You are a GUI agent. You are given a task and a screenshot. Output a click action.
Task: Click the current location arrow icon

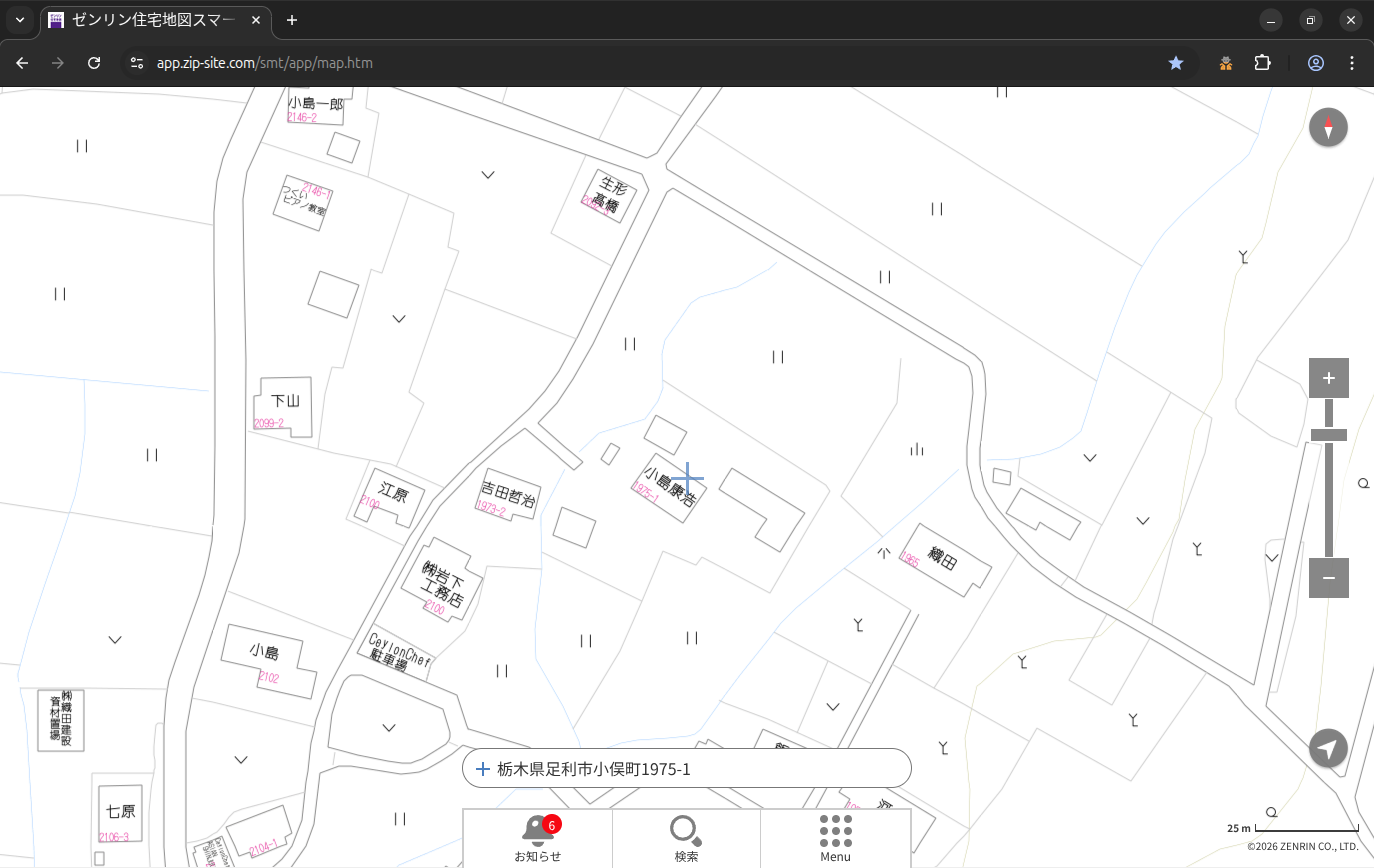[1328, 748]
